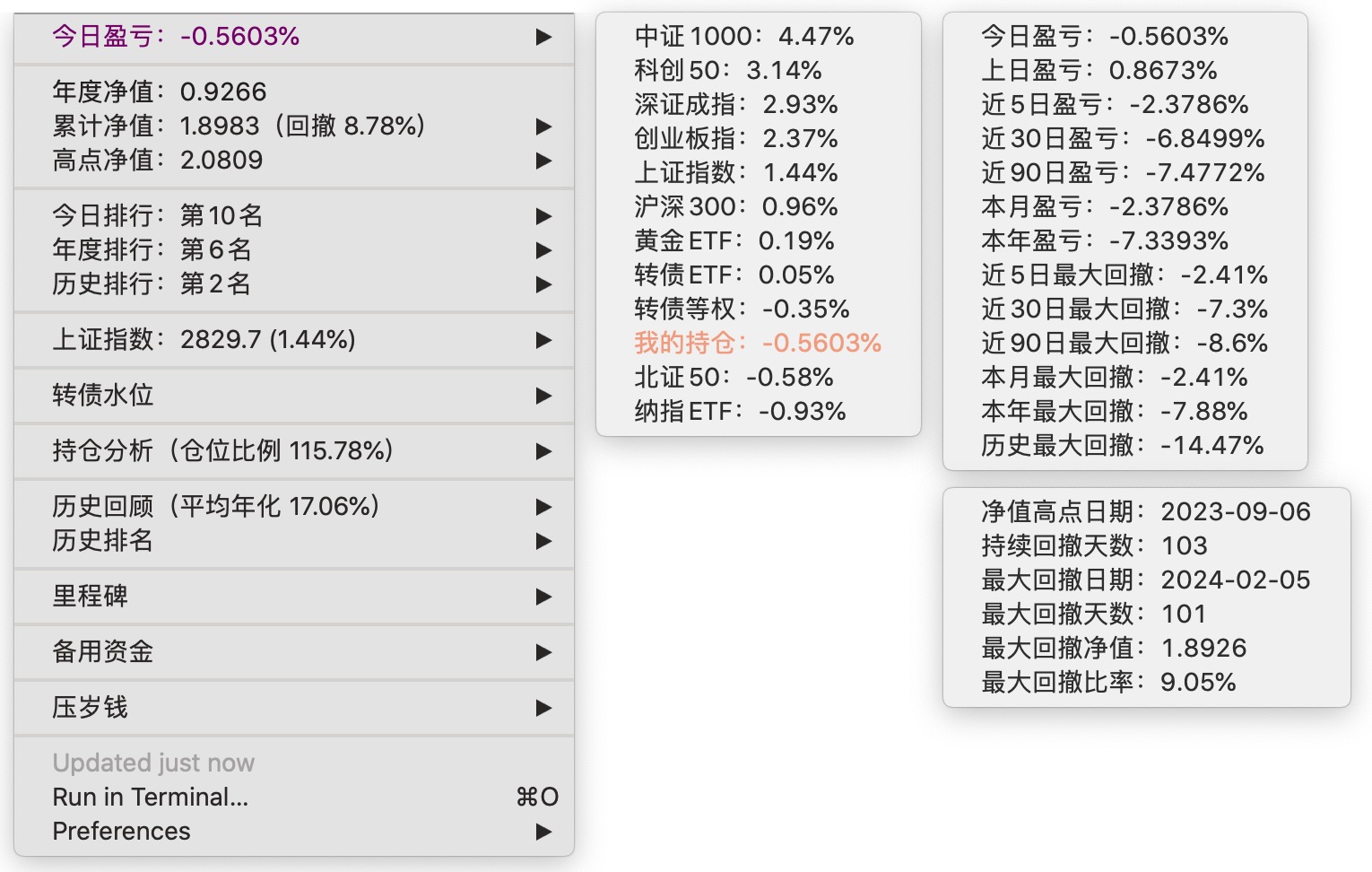The image size is (1372, 872).
Task: Open 持仓分析 position analysis item
Action: [223, 451]
